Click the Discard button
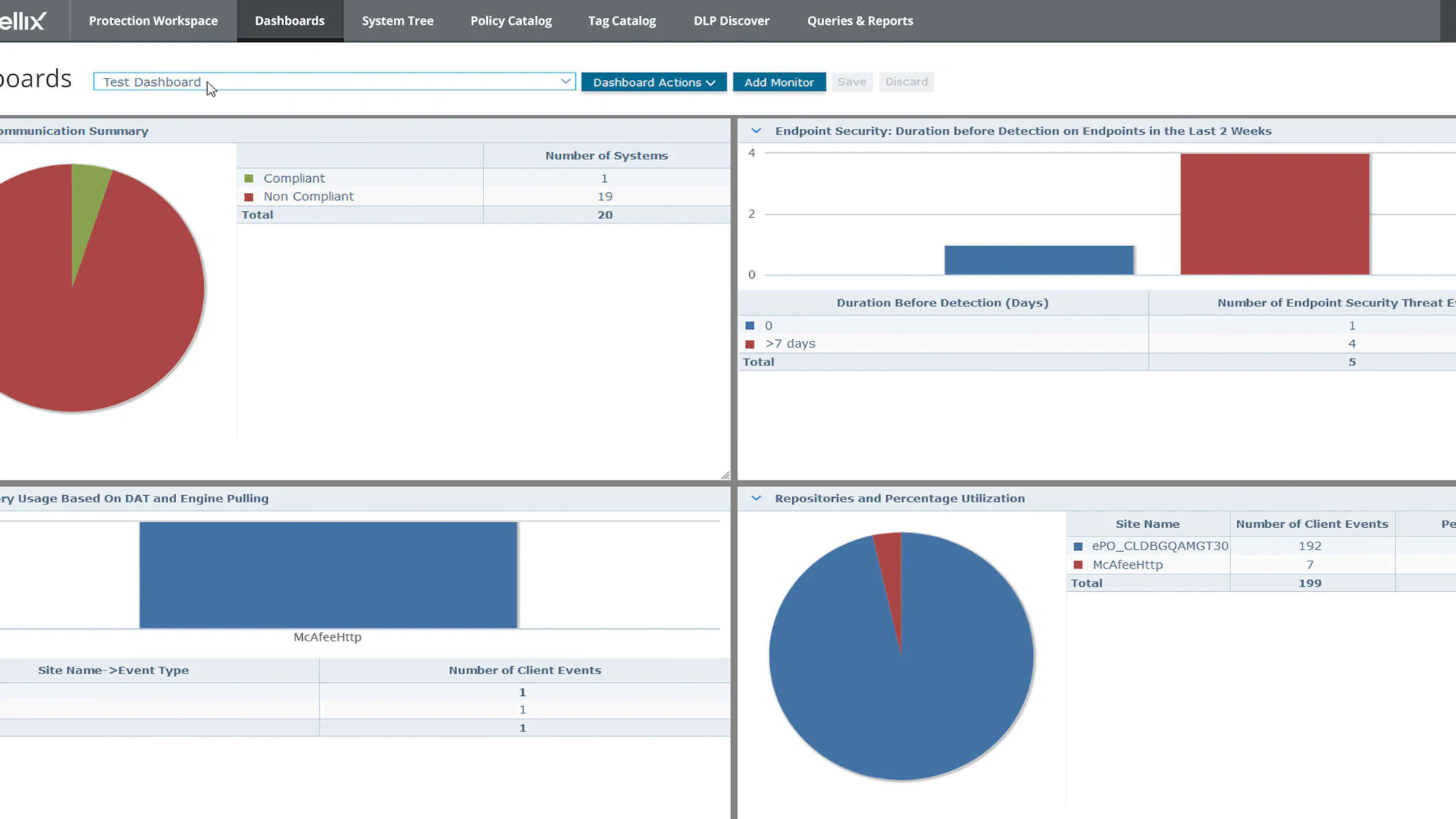This screenshot has height=819, width=1456. coord(906,82)
